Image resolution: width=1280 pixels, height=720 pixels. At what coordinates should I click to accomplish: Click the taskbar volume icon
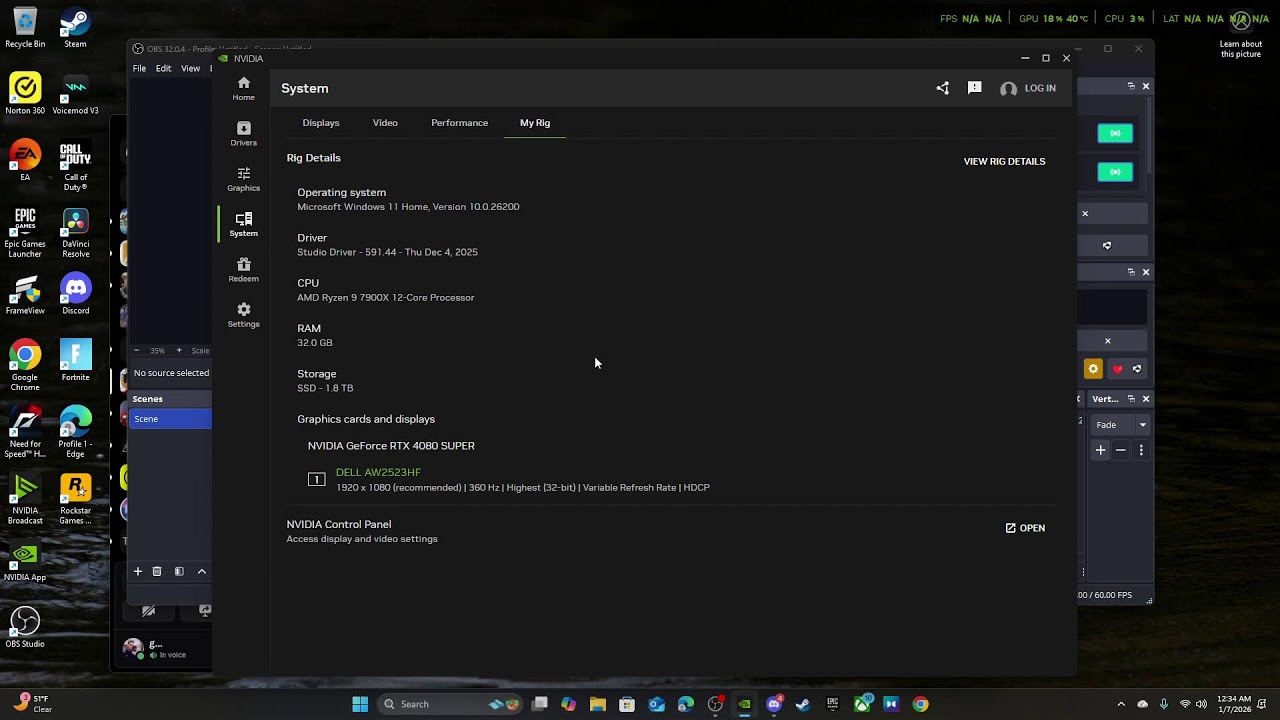point(1201,704)
